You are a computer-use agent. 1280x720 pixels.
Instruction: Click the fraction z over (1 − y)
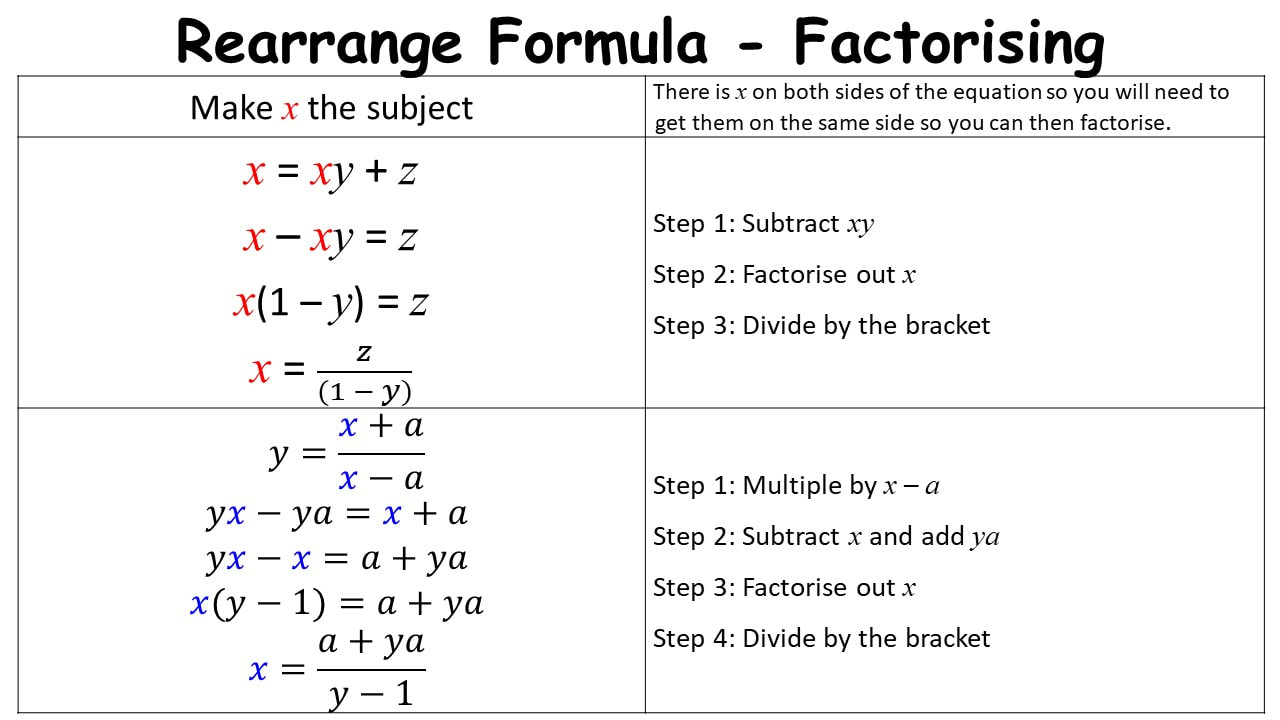364,371
